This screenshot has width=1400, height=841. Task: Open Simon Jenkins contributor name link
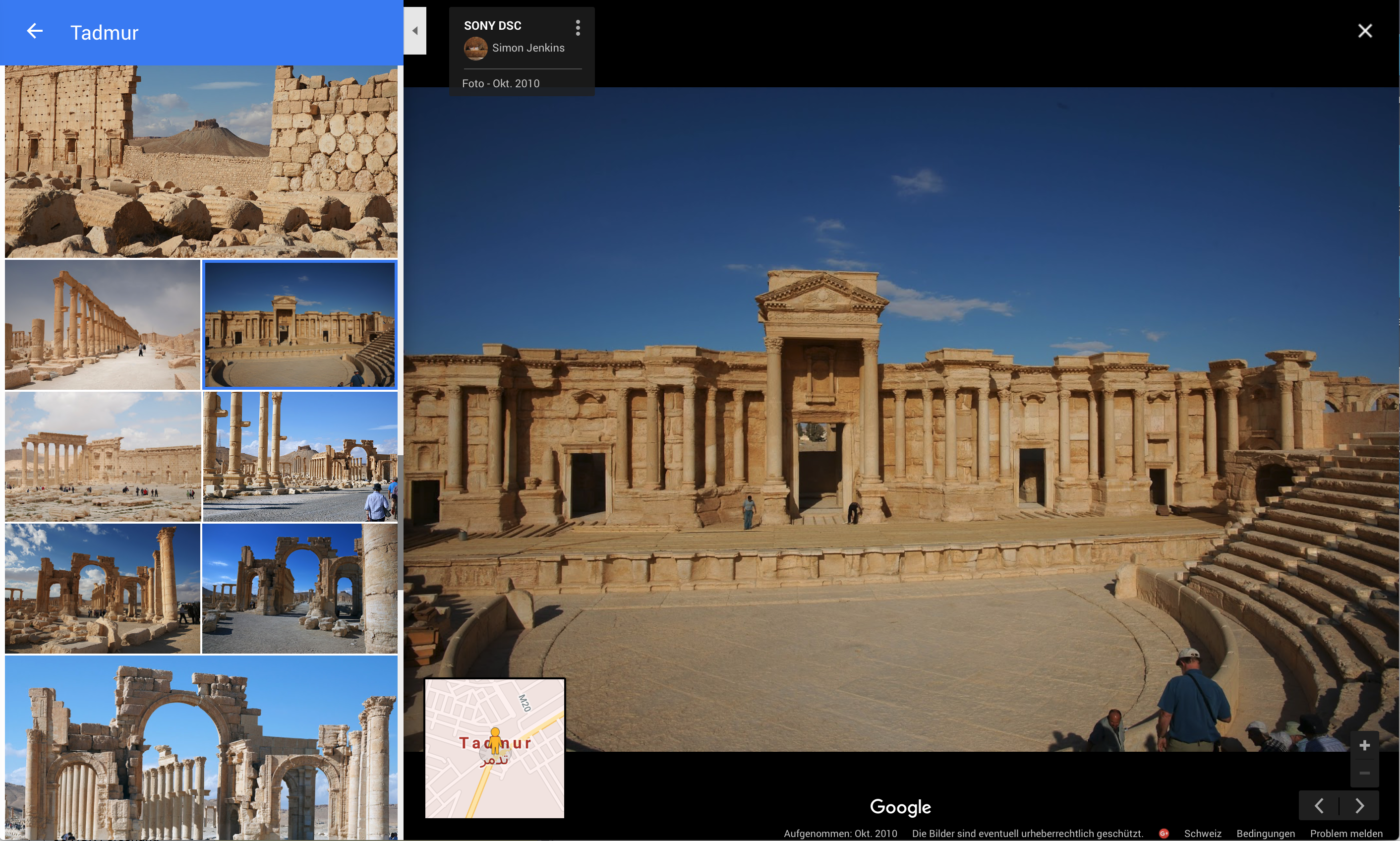click(x=528, y=48)
